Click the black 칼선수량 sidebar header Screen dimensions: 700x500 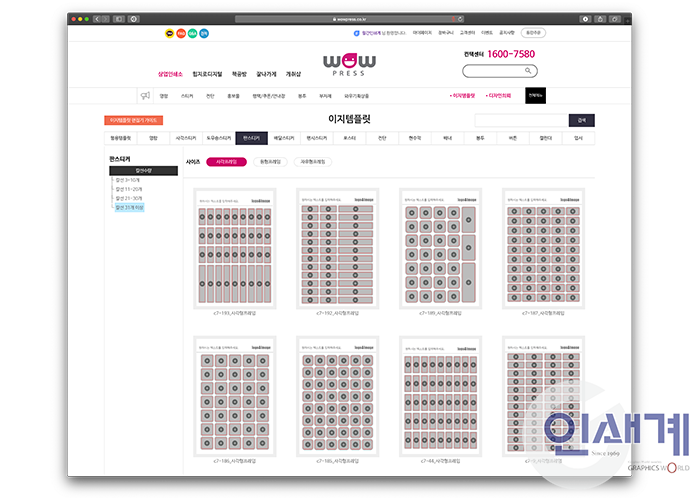click(x=143, y=171)
